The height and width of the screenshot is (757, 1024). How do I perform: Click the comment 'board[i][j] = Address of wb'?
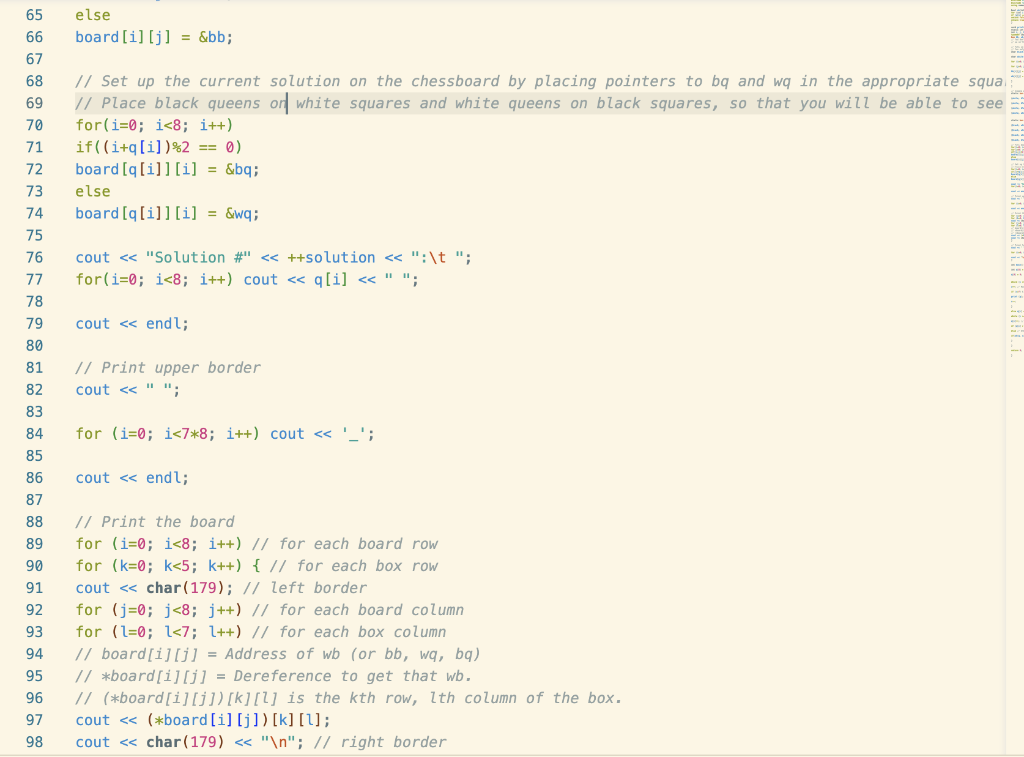click(x=278, y=654)
